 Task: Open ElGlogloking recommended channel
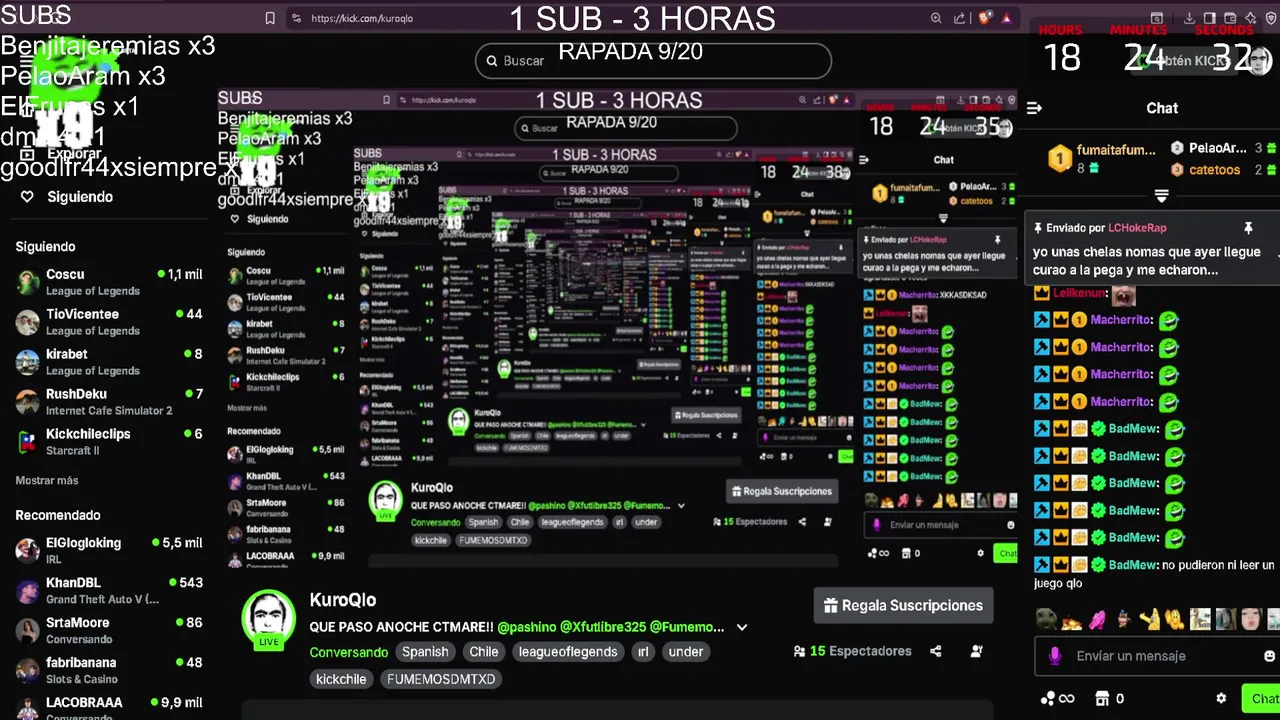tap(108, 551)
